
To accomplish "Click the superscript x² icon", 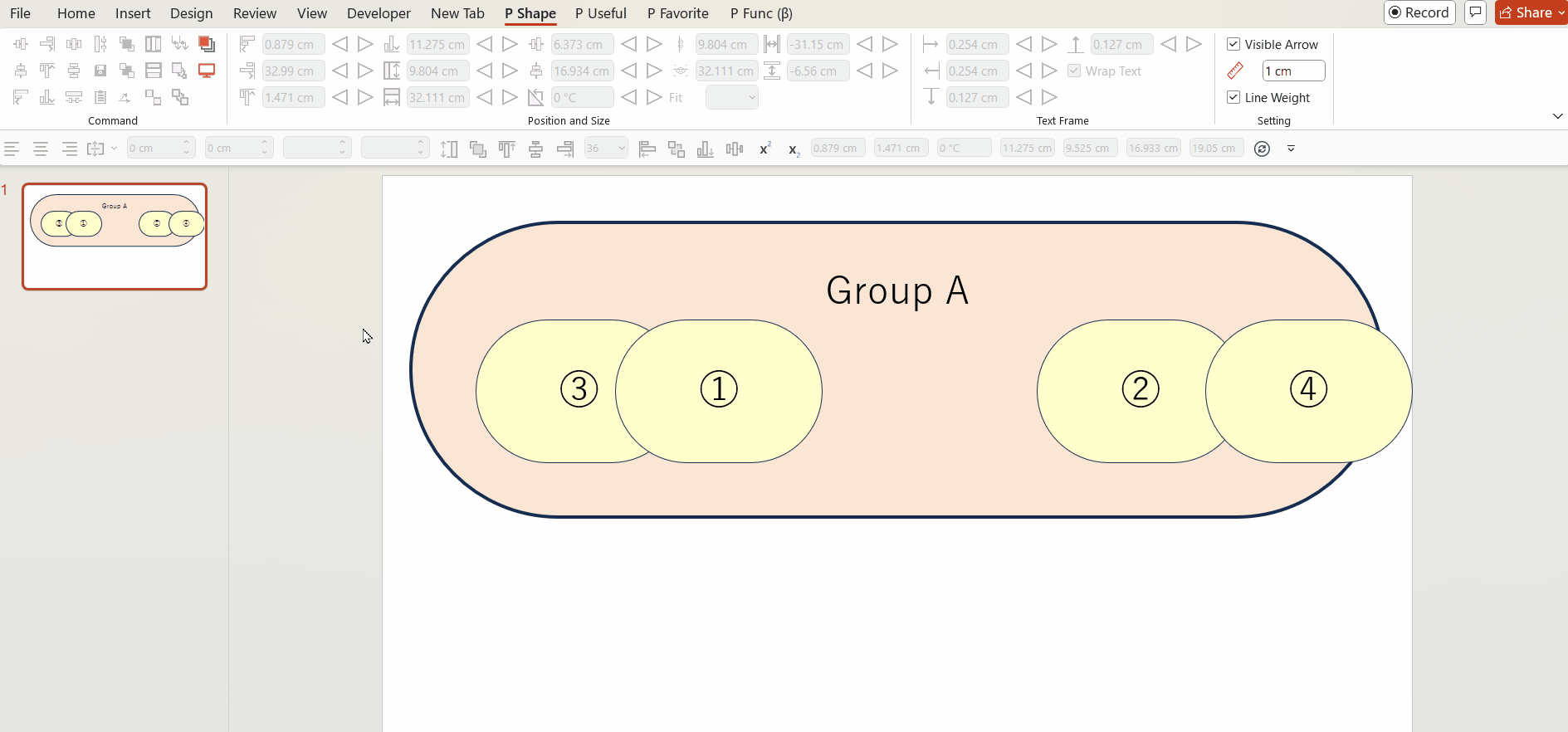I will (x=764, y=149).
